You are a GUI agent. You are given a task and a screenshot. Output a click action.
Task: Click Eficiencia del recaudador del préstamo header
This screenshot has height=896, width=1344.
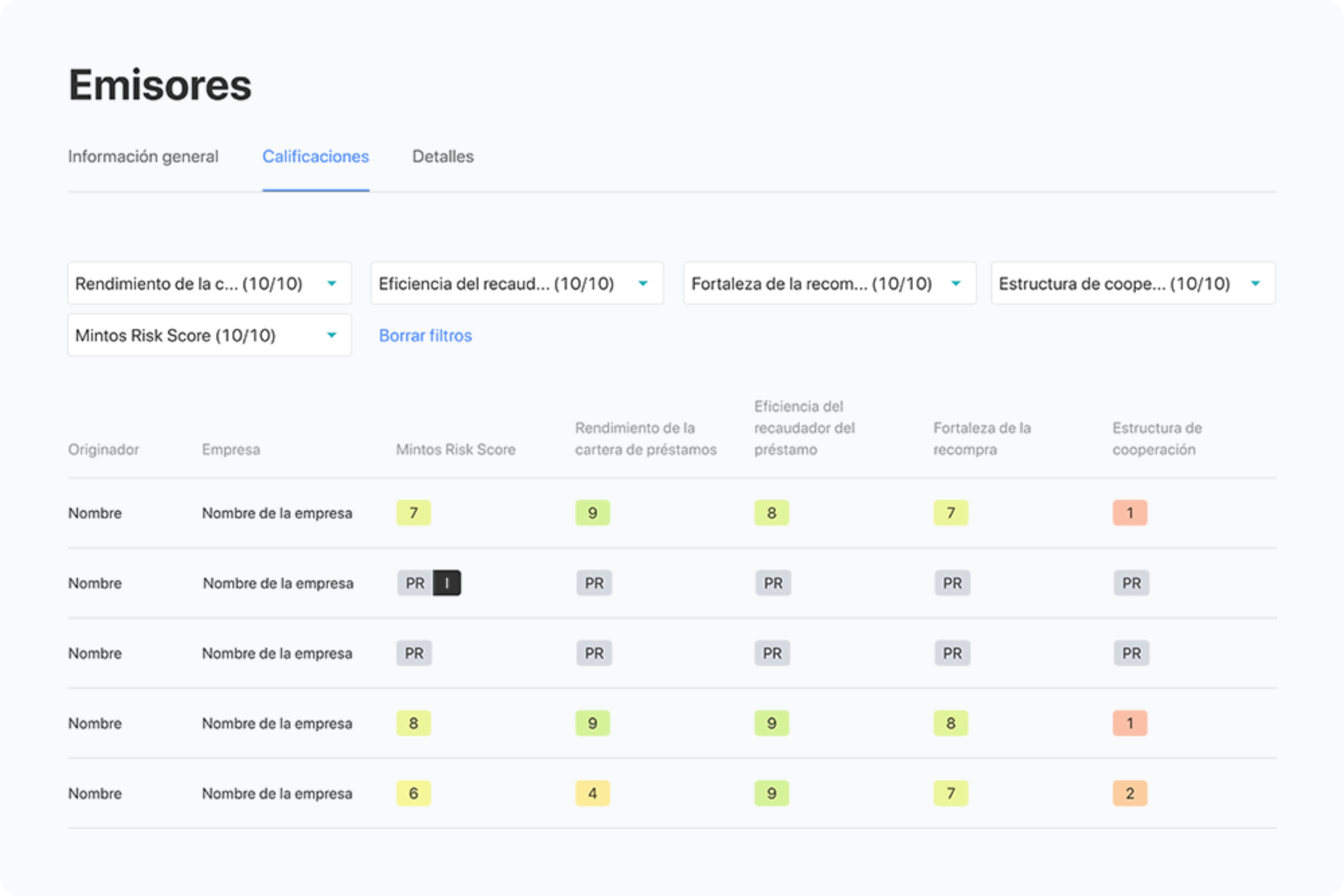tap(804, 428)
